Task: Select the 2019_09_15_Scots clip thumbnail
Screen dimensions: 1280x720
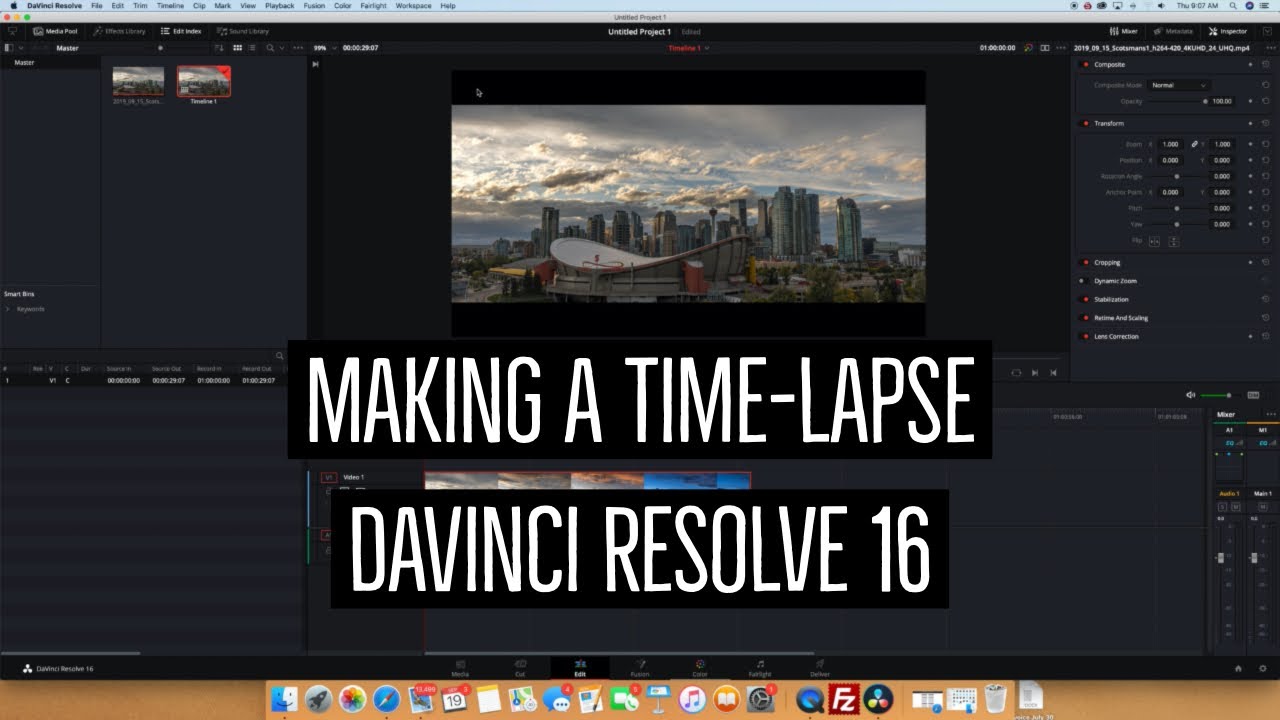Action: coord(138,81)
